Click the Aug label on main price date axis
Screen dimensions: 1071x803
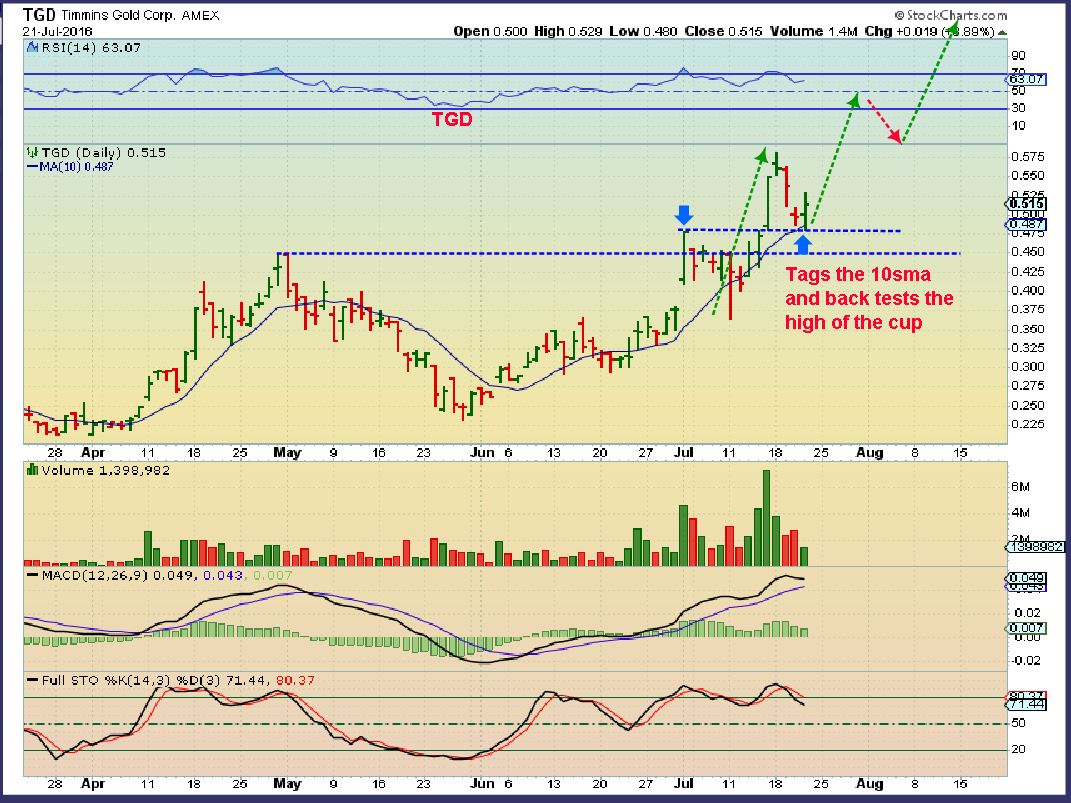(x=870, y=453)
